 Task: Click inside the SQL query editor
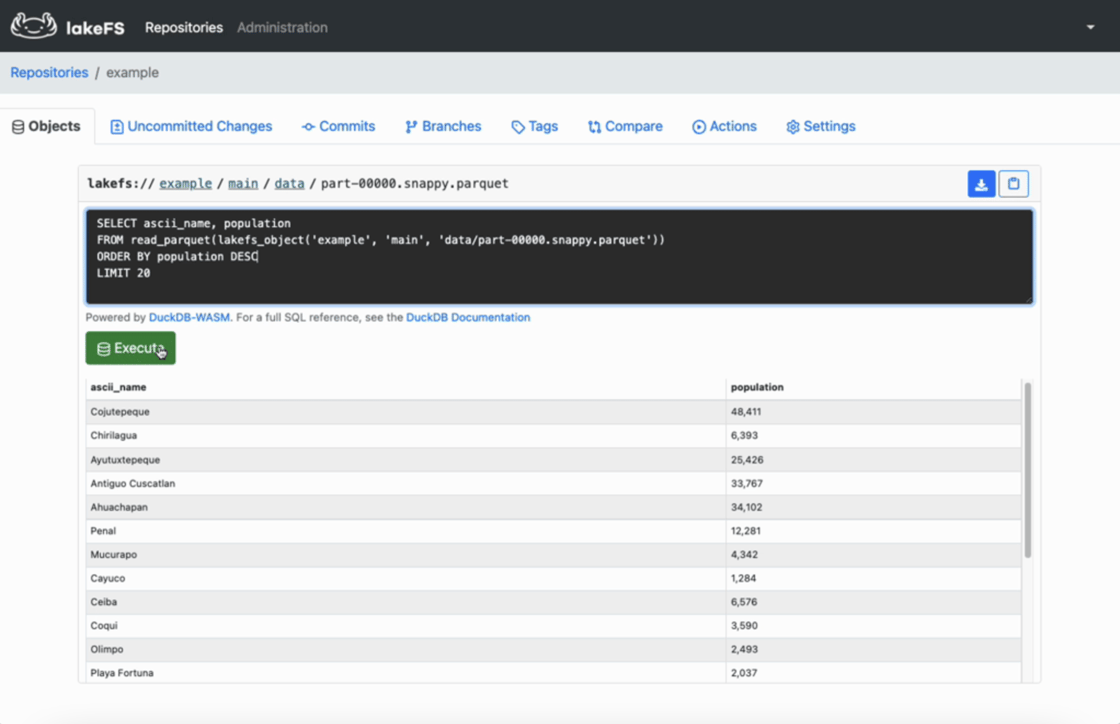(559, 256)
